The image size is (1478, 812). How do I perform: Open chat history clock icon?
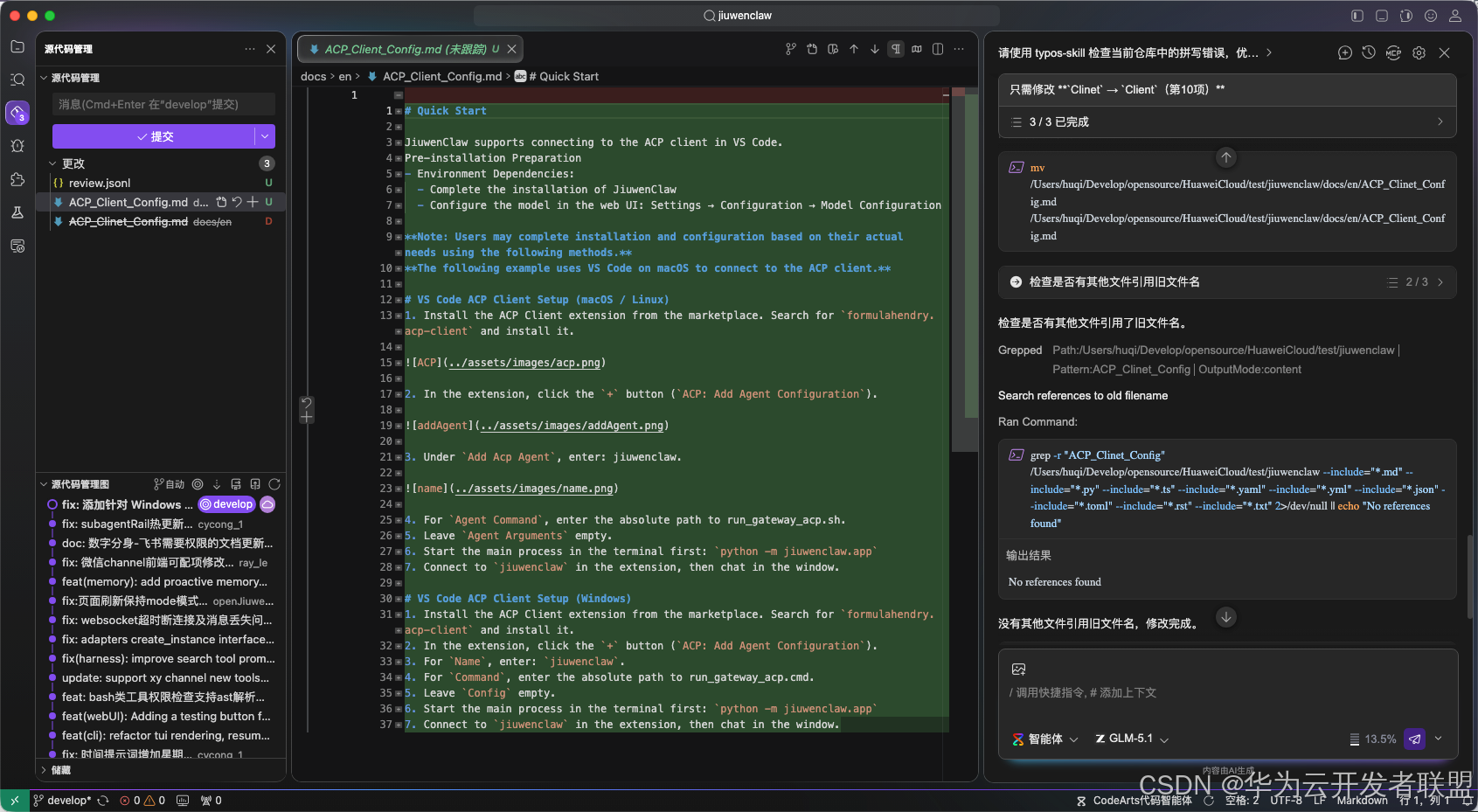(1369, 52)
